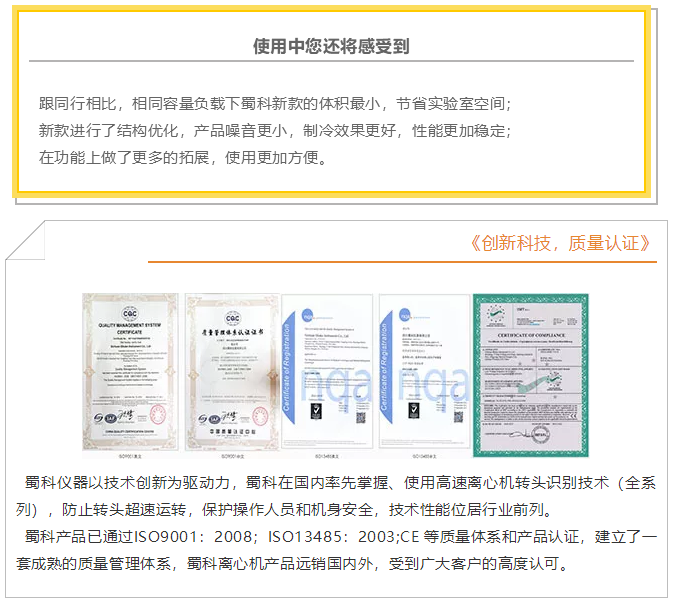Select the line starting 在功能上做了更多的拓展
Image resolution: width=674 pixels, height=601 pixels.
coord(184,158)
